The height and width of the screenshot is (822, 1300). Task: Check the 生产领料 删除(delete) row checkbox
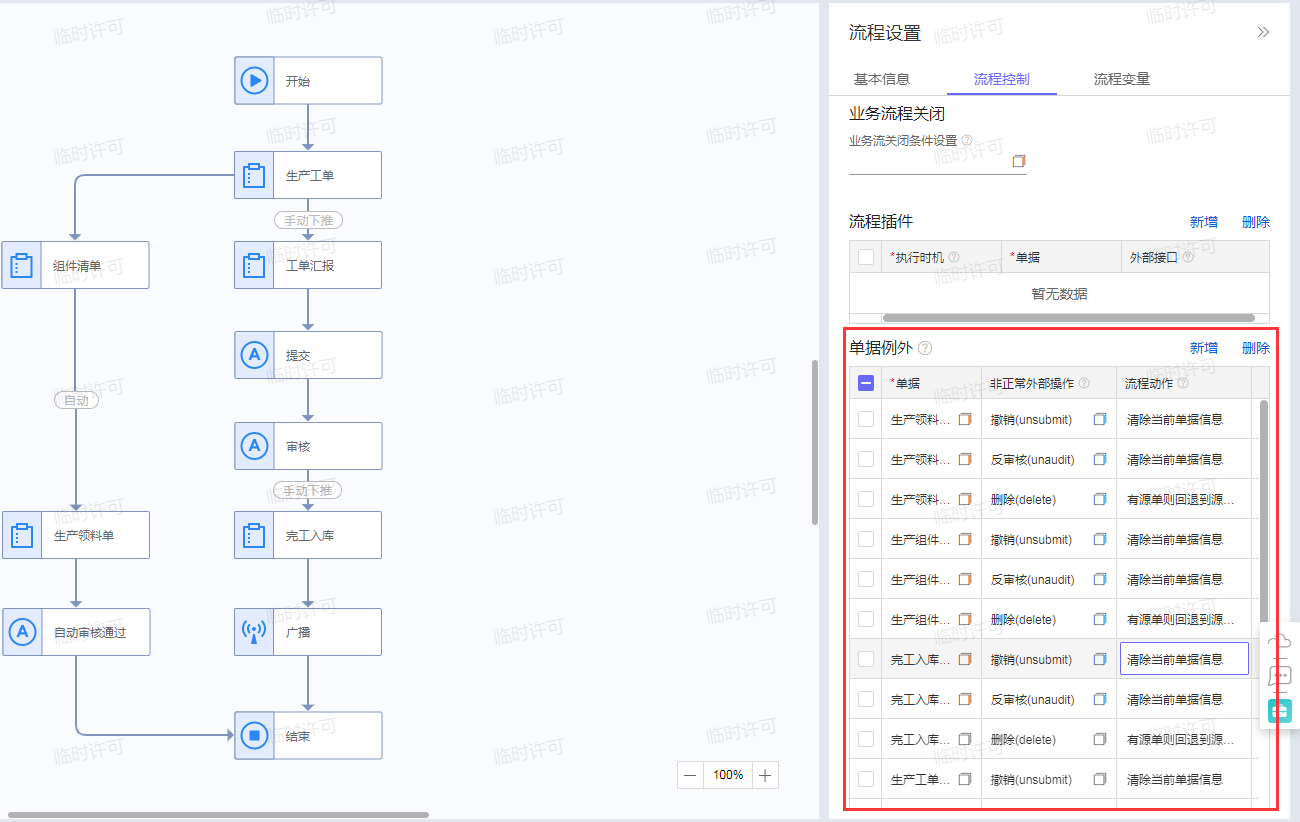866,499
